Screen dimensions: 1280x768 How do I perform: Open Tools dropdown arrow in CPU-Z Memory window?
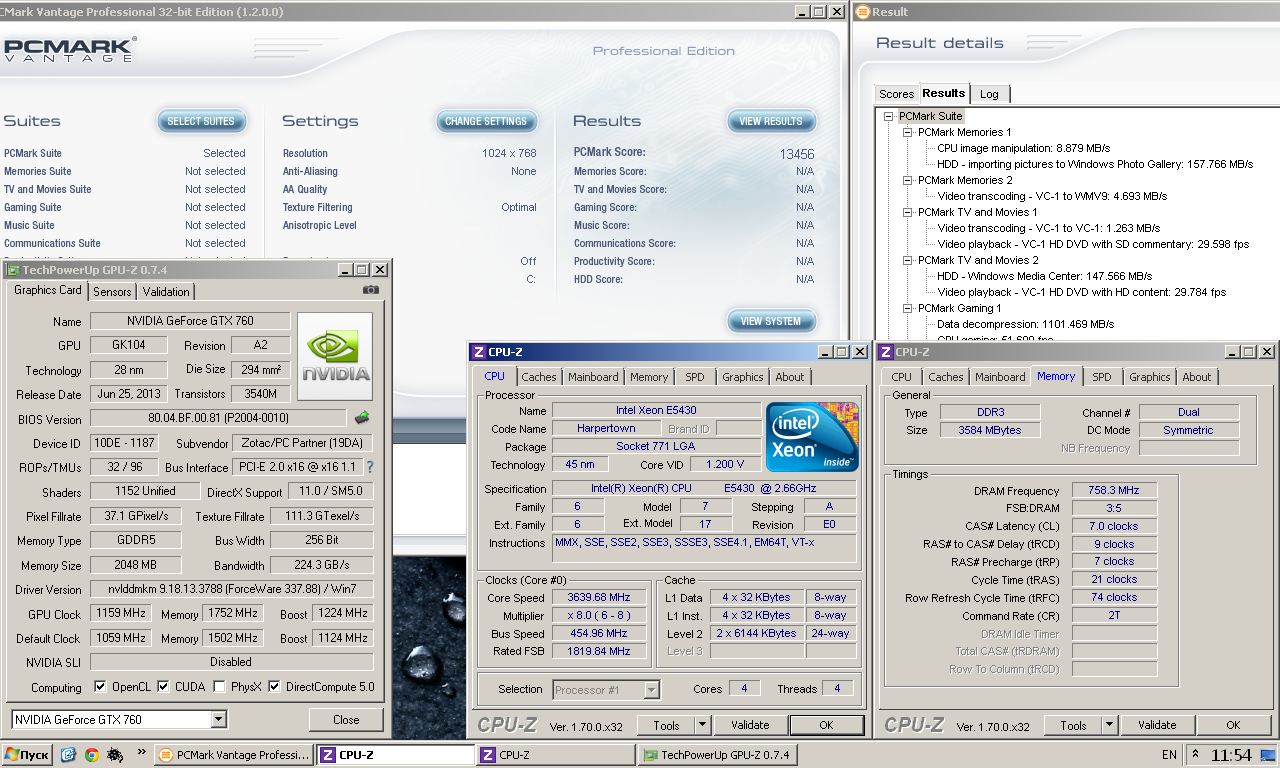[x=1109, y=726]
